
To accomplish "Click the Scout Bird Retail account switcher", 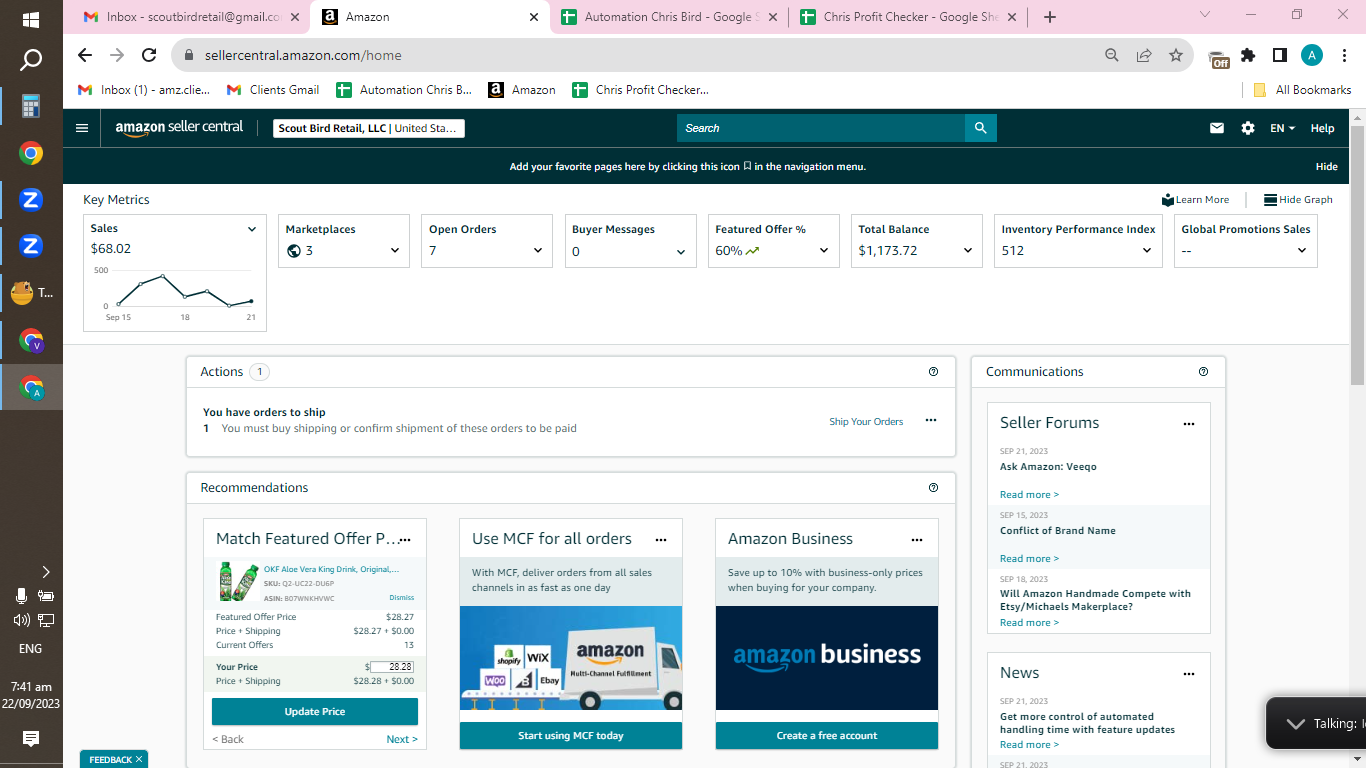I will pyautogui.click(x=369, y=128).
